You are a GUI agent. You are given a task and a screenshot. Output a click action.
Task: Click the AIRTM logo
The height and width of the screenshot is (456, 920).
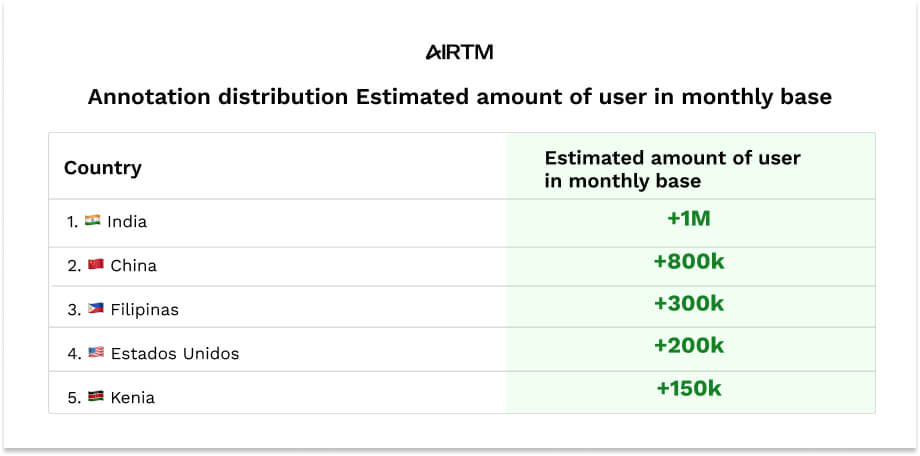(459, 52)
